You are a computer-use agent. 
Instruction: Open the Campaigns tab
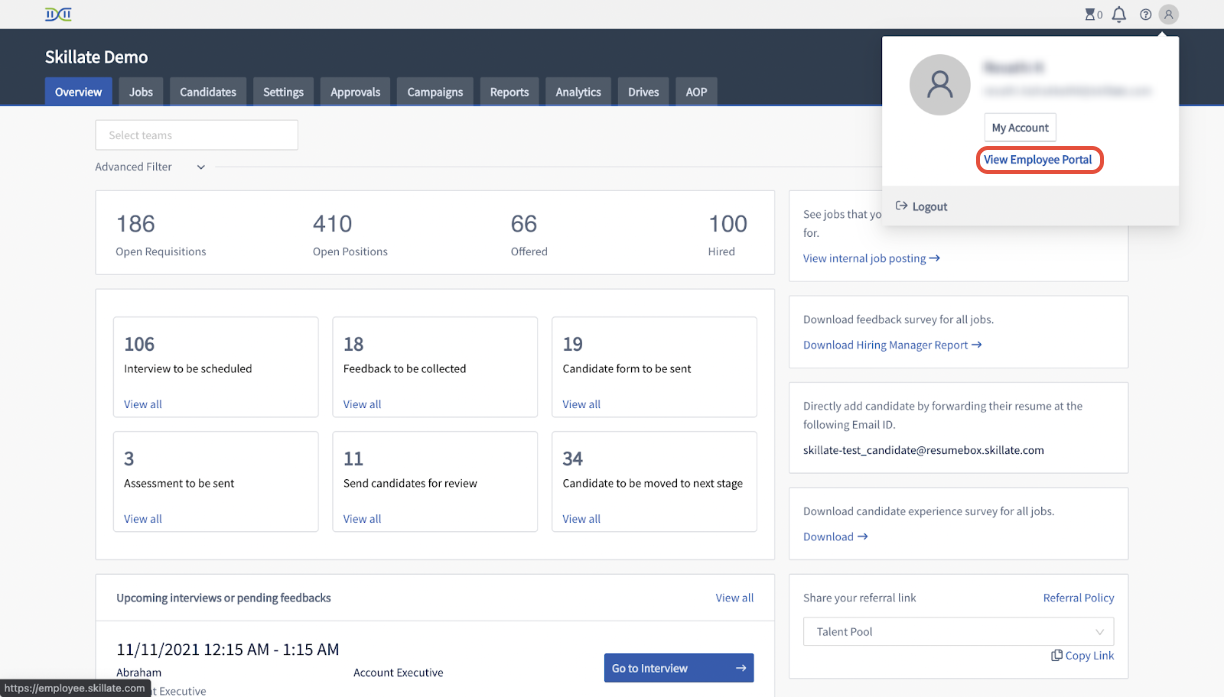pos(435,91)
